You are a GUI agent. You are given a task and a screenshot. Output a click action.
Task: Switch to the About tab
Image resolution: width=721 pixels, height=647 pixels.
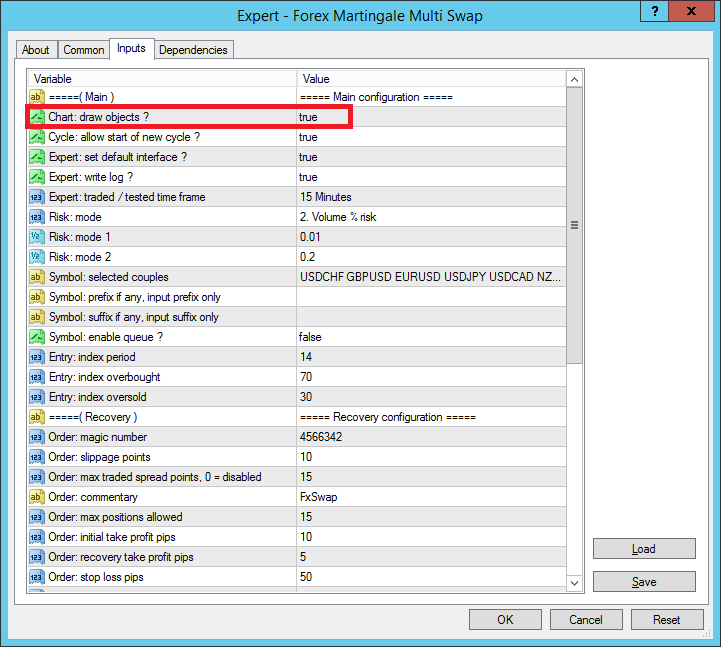coord(36,50)
